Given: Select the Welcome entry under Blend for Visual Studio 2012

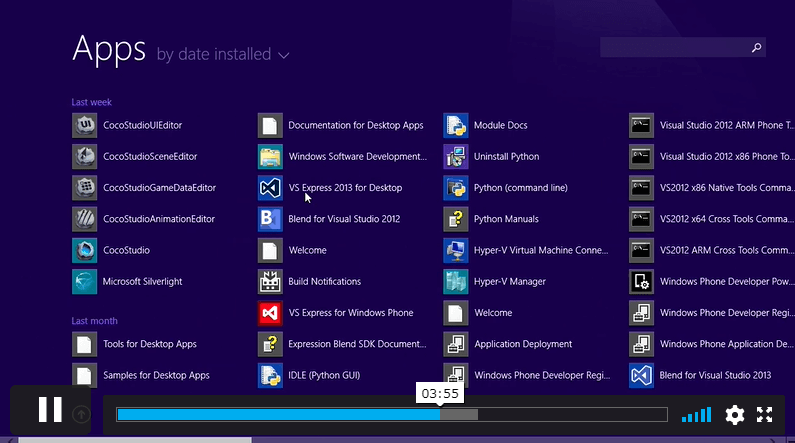Looking at the screenshot, I should [307, 250].
